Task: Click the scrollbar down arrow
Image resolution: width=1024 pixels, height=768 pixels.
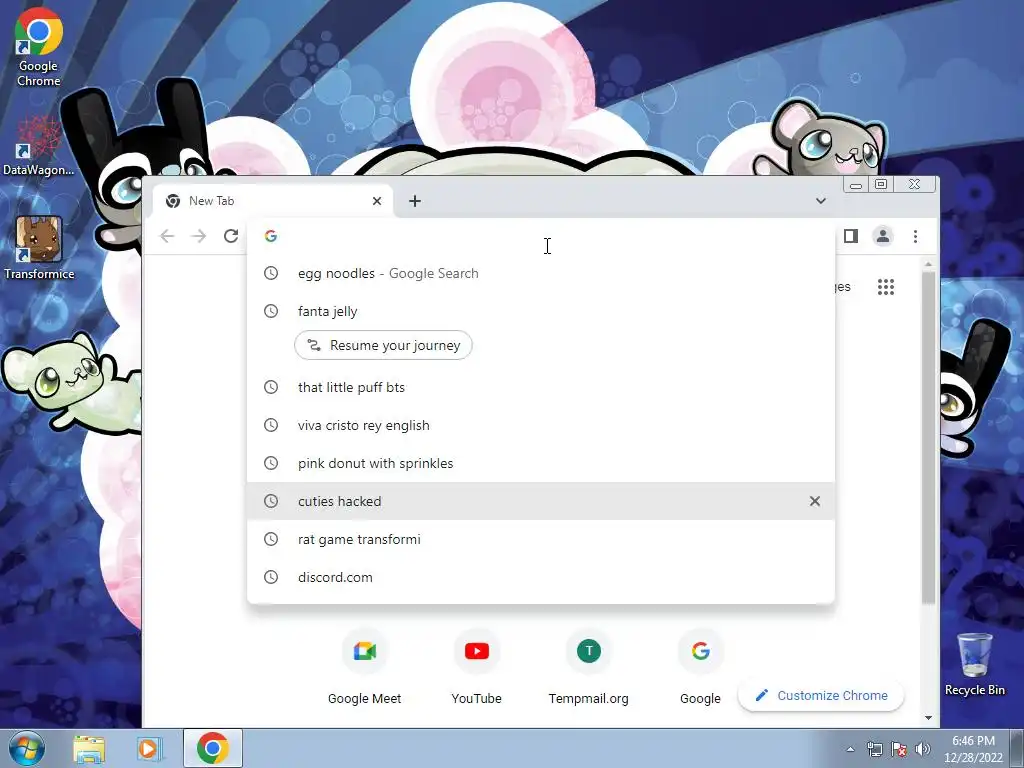Action: point(928,718)
